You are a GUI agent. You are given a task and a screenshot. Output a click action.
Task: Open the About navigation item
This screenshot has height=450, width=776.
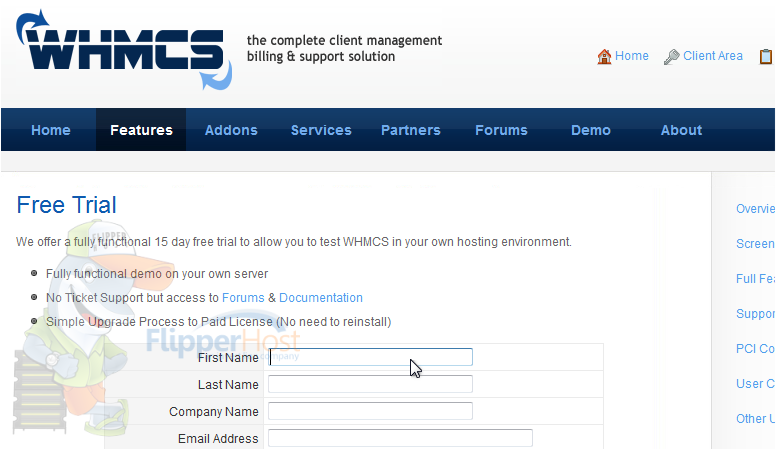(681, 130)
